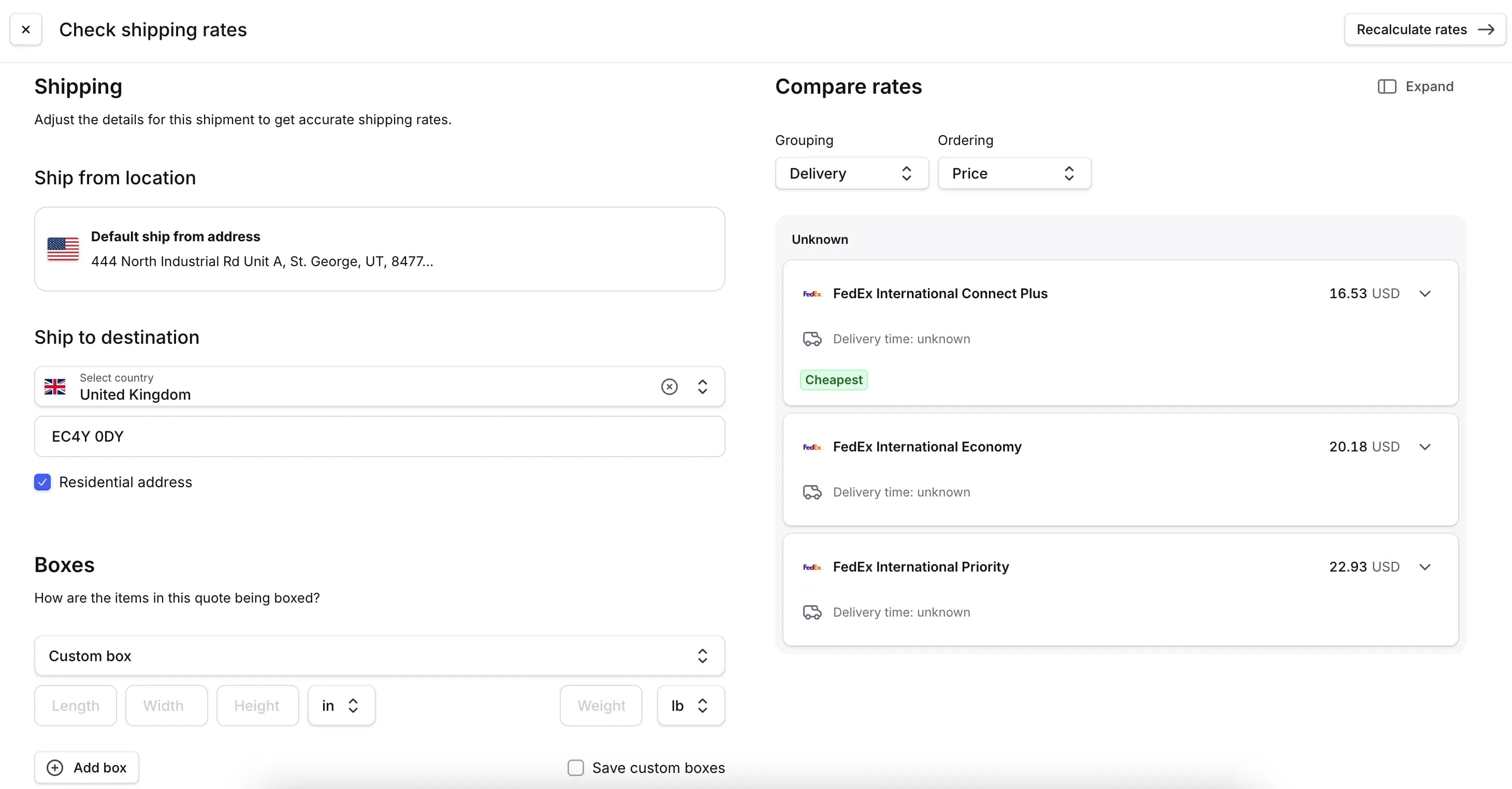Click the delivery truck icon for Economy rate
The width and height of the screenshot is (1512, 789).
812,492
